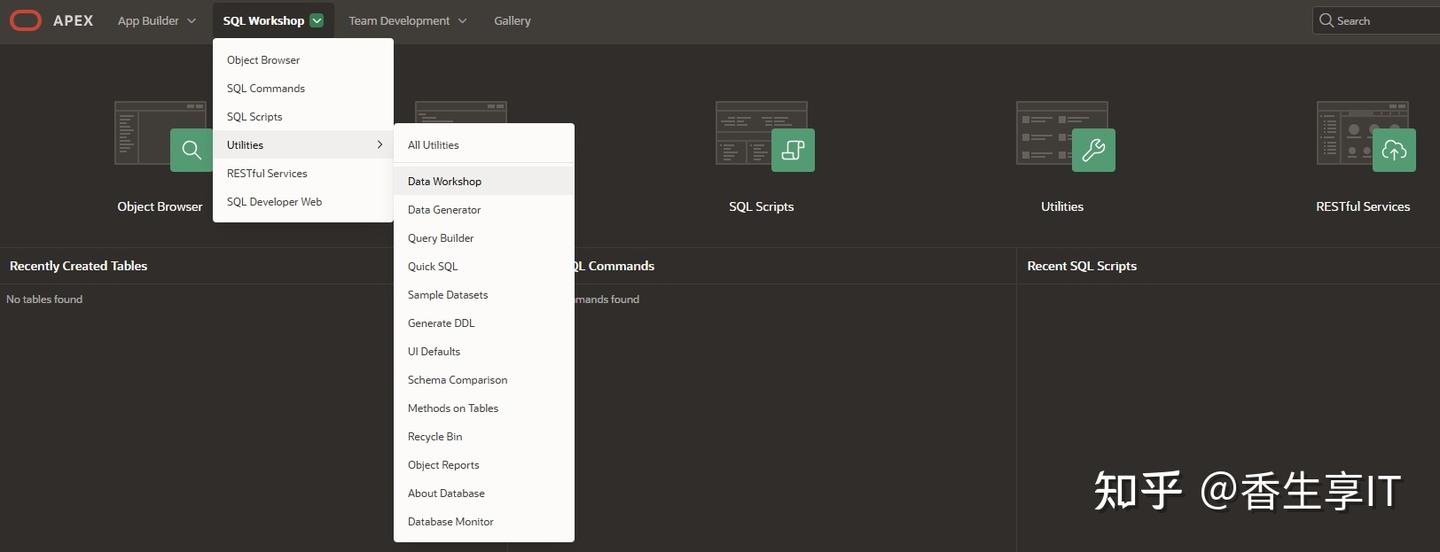Click the No tables found text
1440x552 pixels.
coord(44,299)
